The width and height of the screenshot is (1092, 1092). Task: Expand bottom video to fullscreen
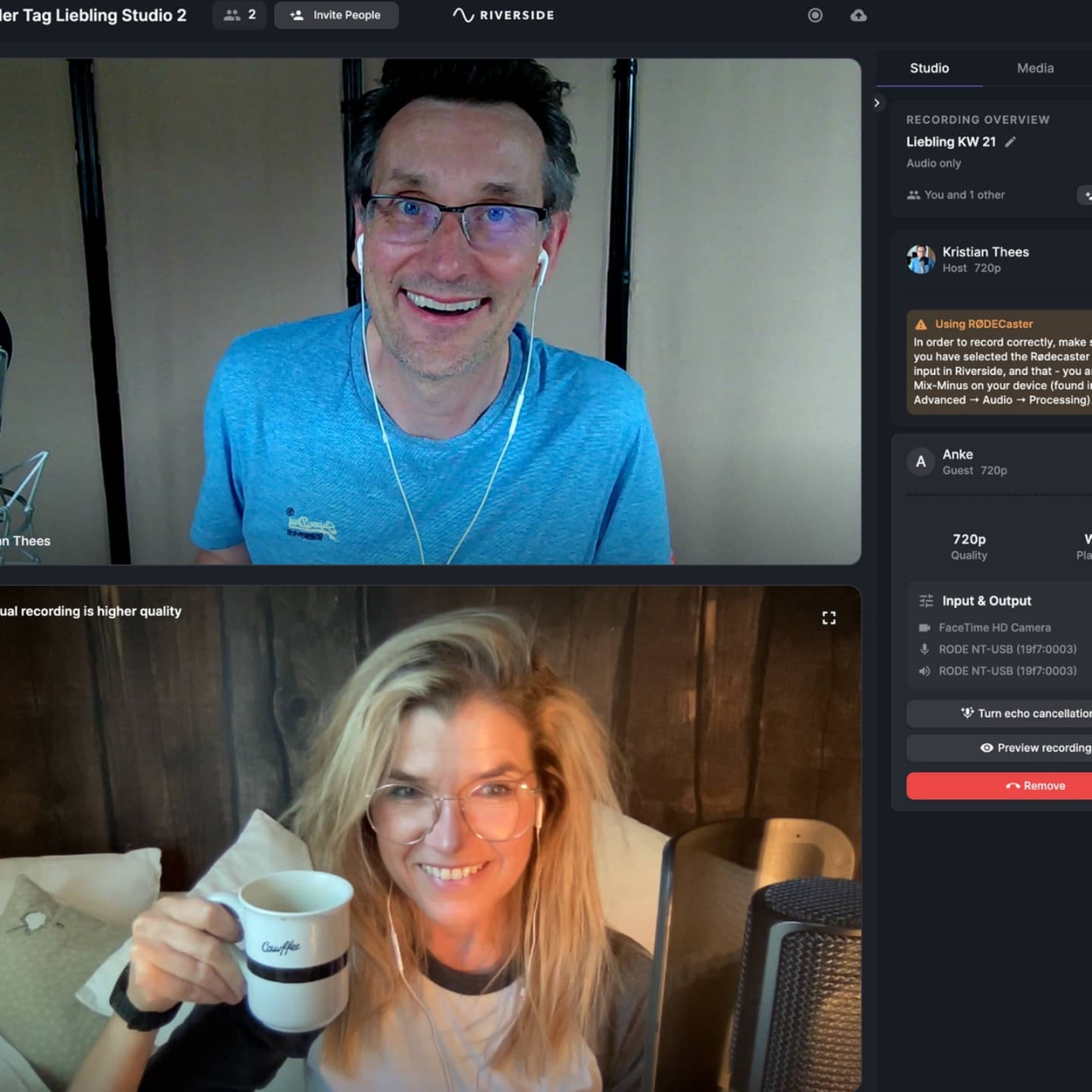(828, 618)
